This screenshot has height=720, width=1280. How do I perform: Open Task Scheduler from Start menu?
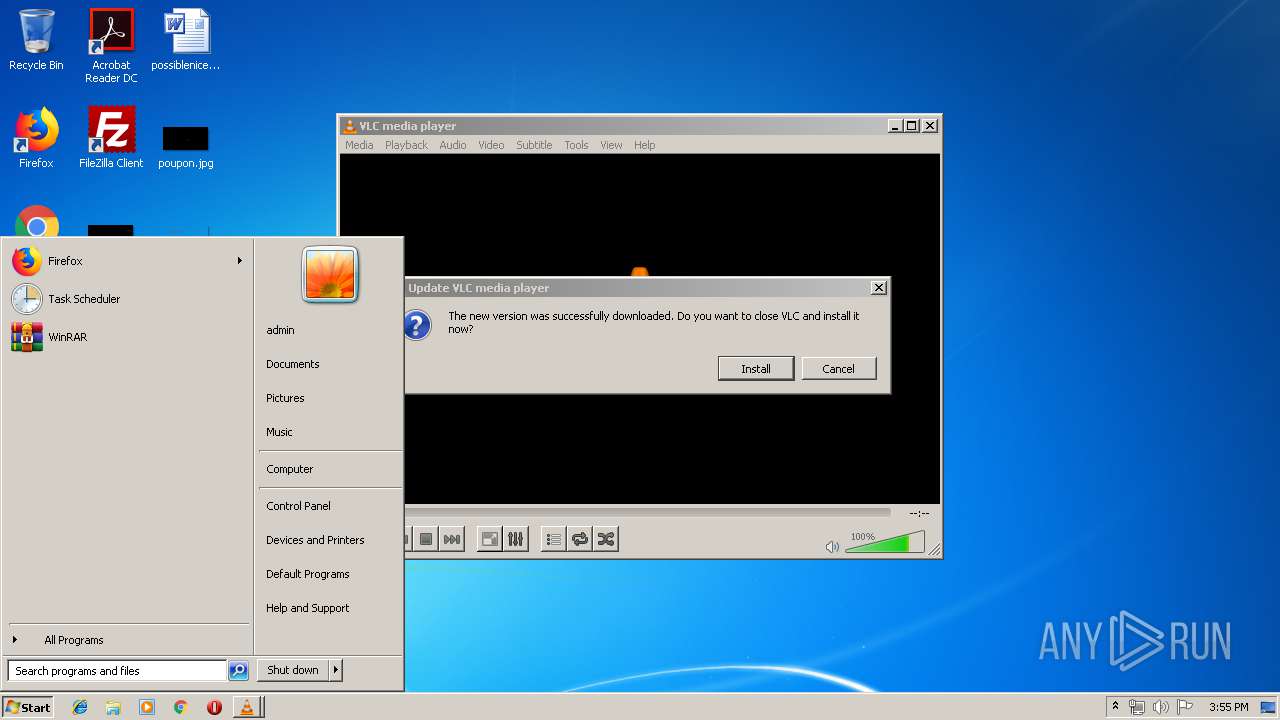126,299
